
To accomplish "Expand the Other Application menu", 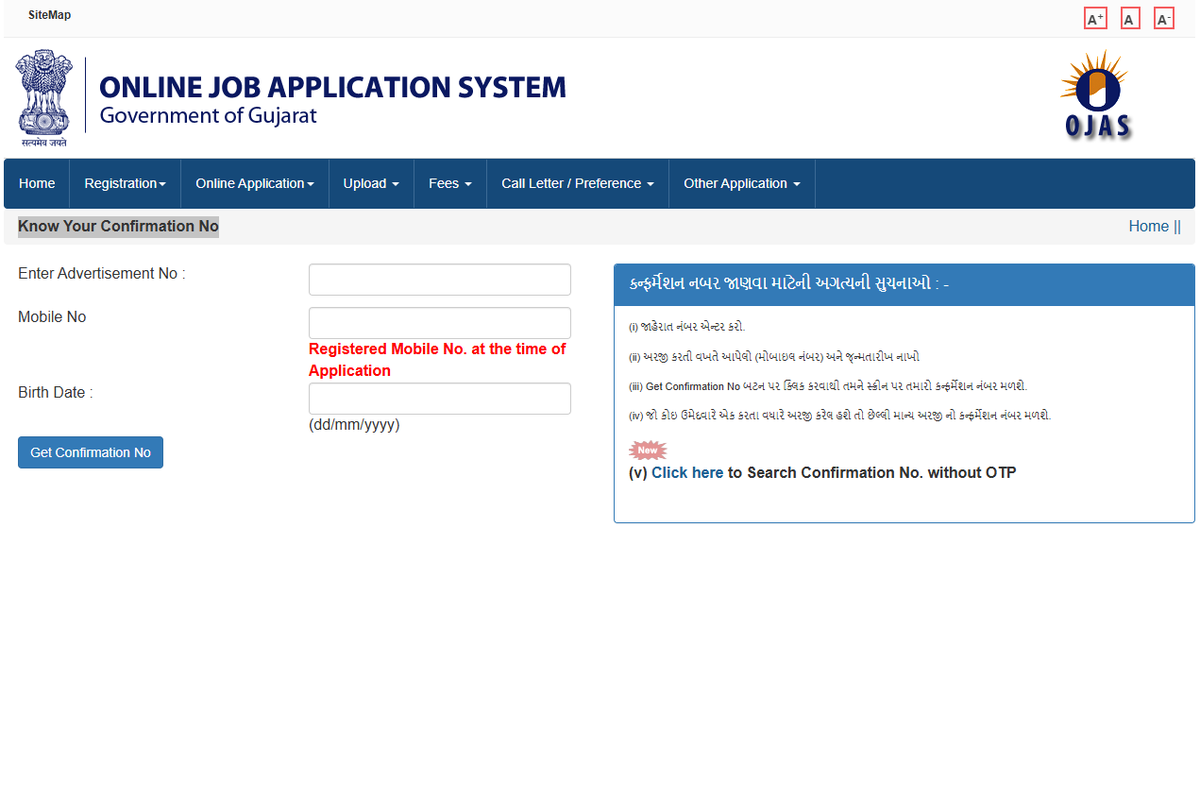I will [742, 183].
